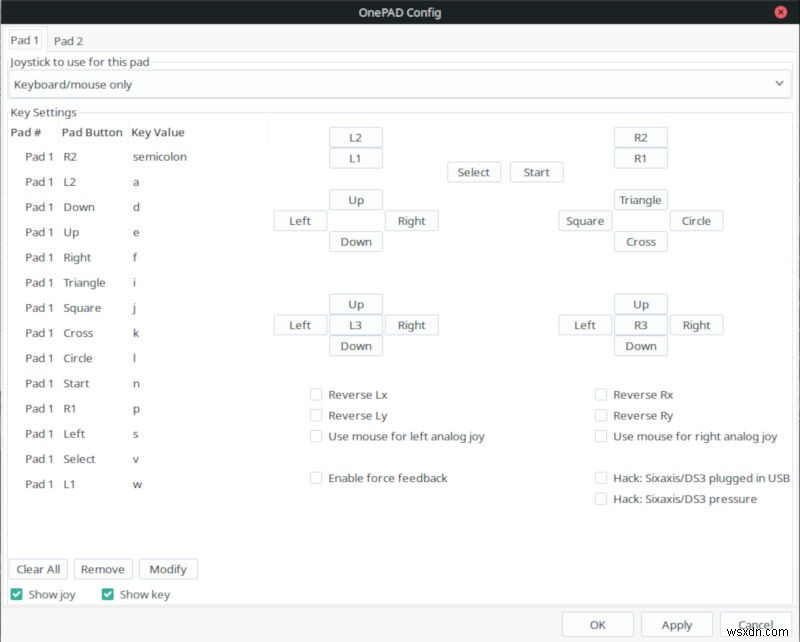Screen dimensions: 800x642
Task: Configure the Square button
Action: [x=585, y=221]
